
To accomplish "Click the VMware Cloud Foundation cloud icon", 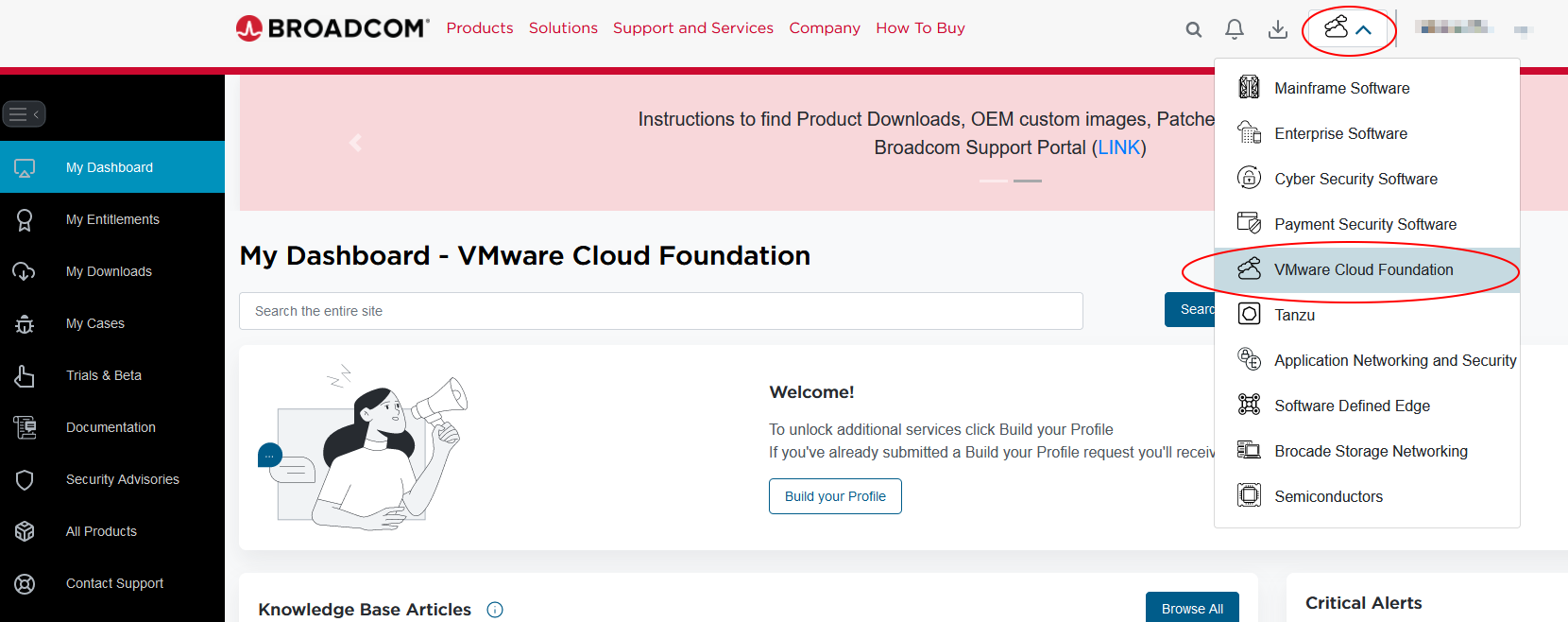I will pyautogui.click(x=1249, y=268).
